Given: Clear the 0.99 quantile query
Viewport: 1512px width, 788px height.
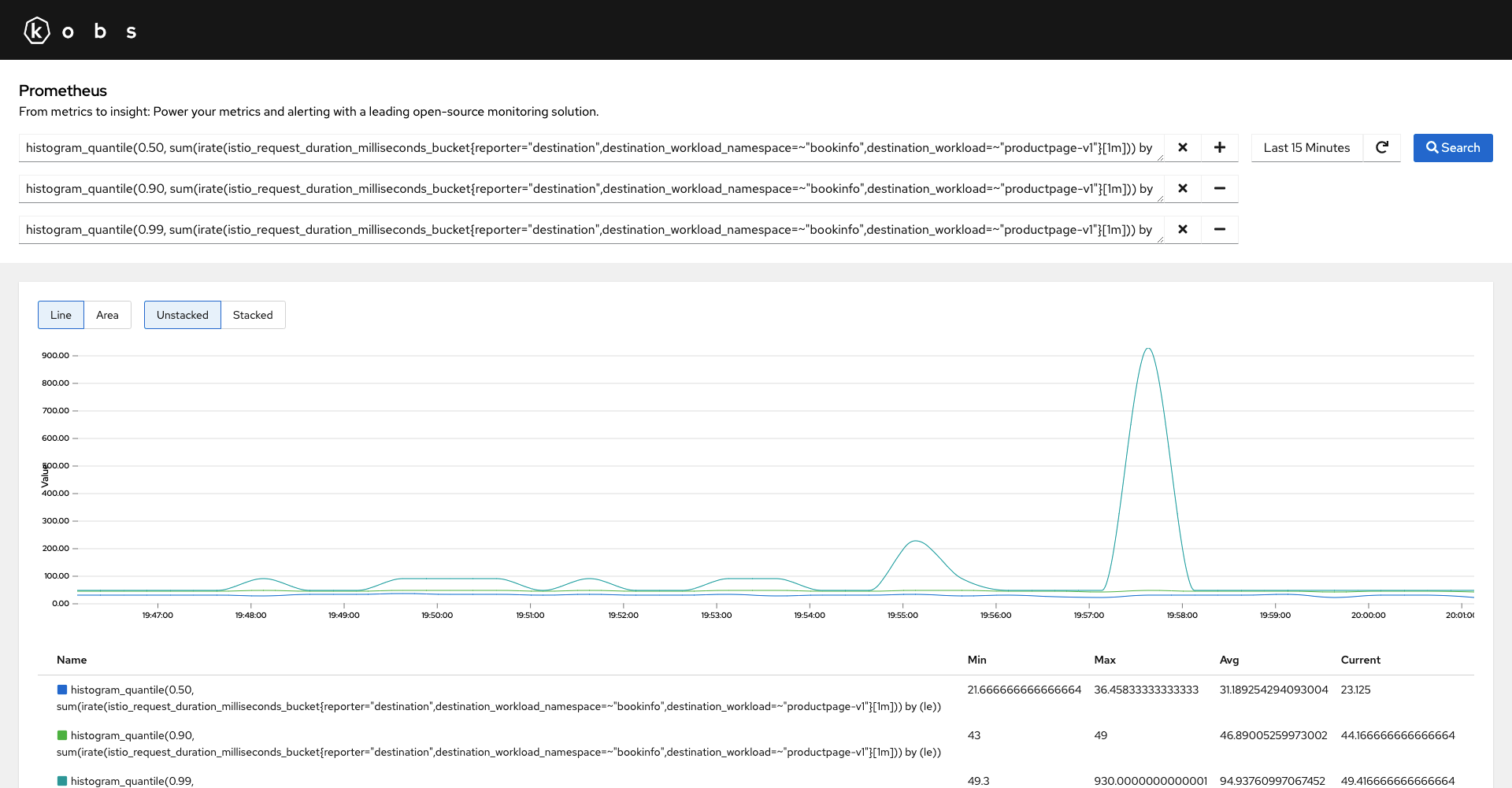Looking at the screenshot, I should pos(1182,229).
